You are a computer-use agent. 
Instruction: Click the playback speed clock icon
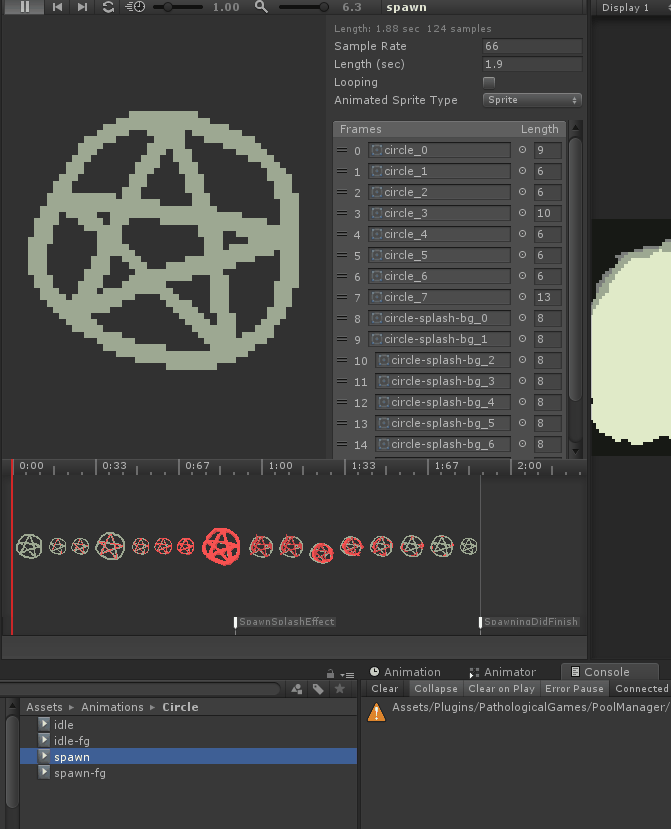coord(135,7)
